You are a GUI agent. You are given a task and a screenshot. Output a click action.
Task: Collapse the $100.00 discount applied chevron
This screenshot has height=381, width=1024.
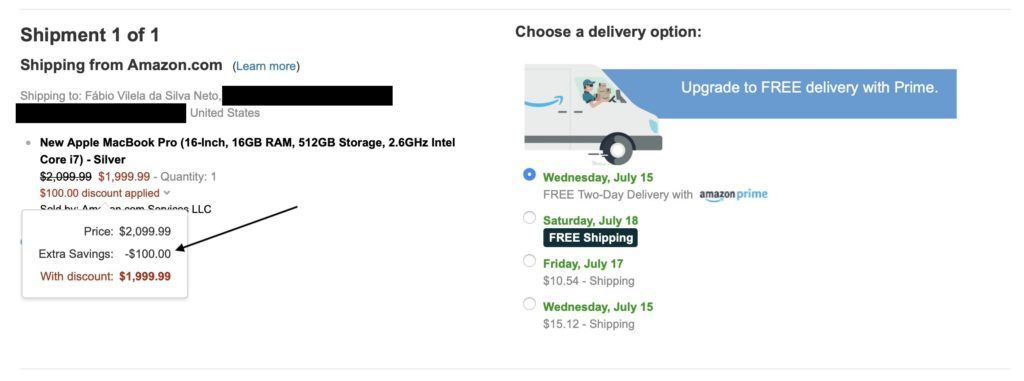click(167, 193)
